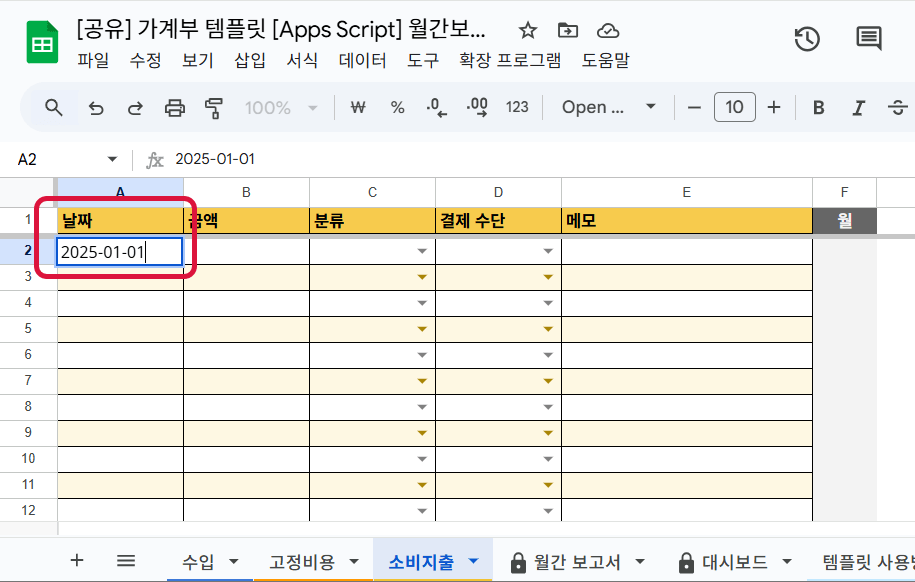915x582 pixels.
Task: Add a new sheet with plus button
Action: point(77,561)
